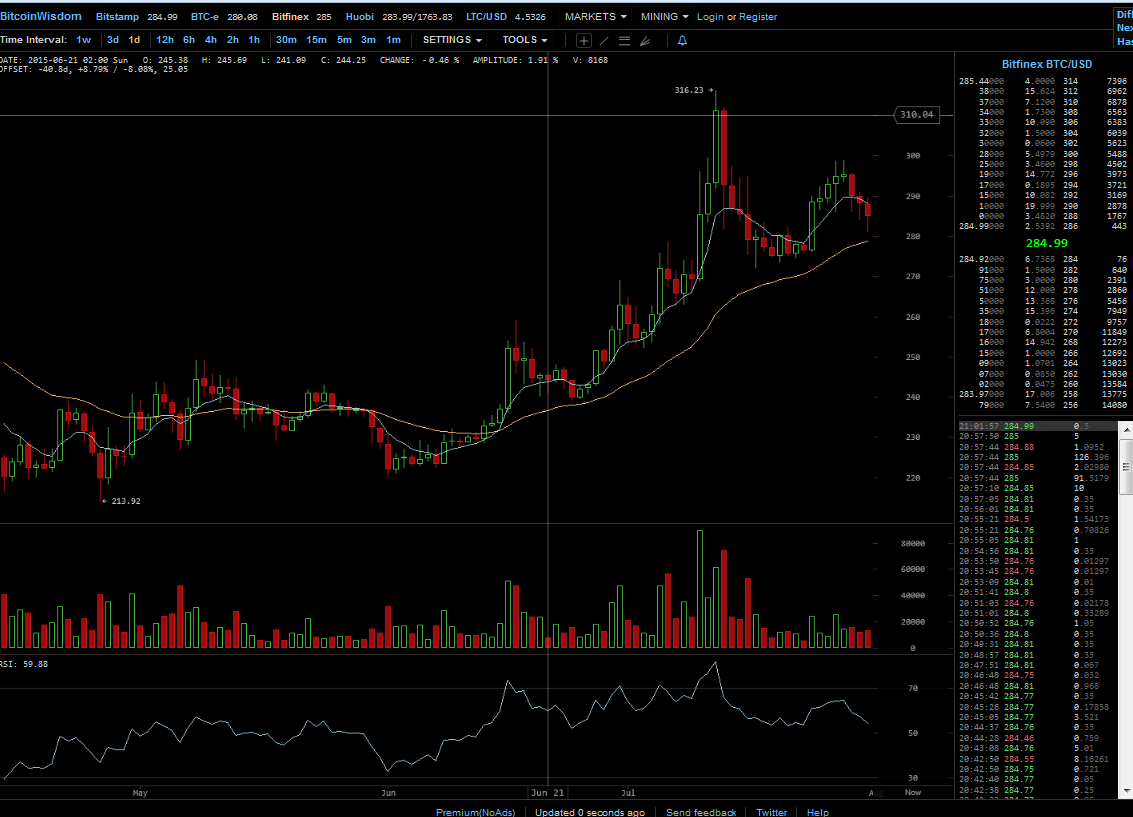Screen dimensions: 1133x817
Task: Open the LTC/USD market
Action: point(486,17)
